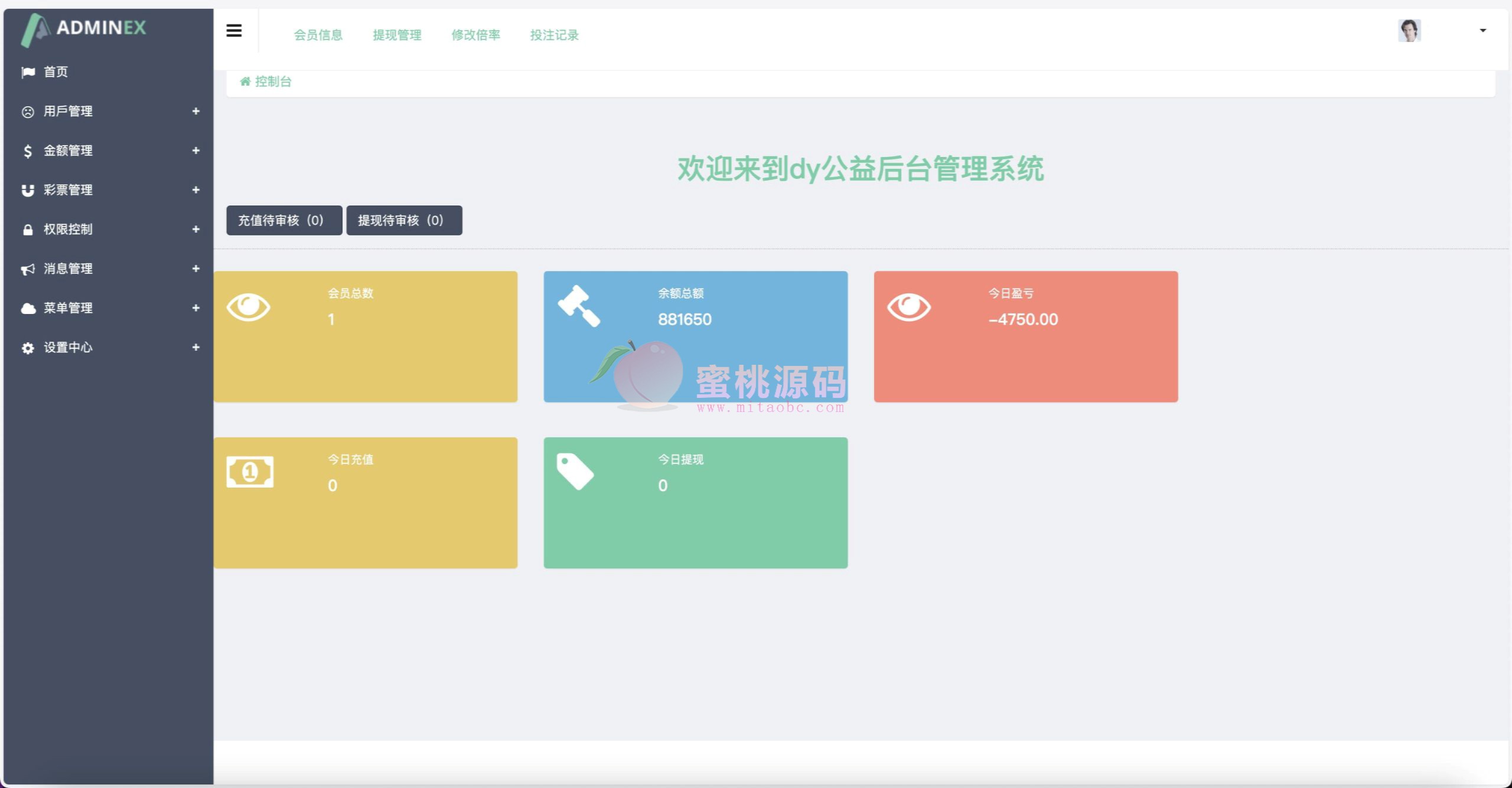The height and width of the screenshot is (788, 1512).
Task: Click the 充值待审核 (0) button
Action: click(x=283, y=220)
